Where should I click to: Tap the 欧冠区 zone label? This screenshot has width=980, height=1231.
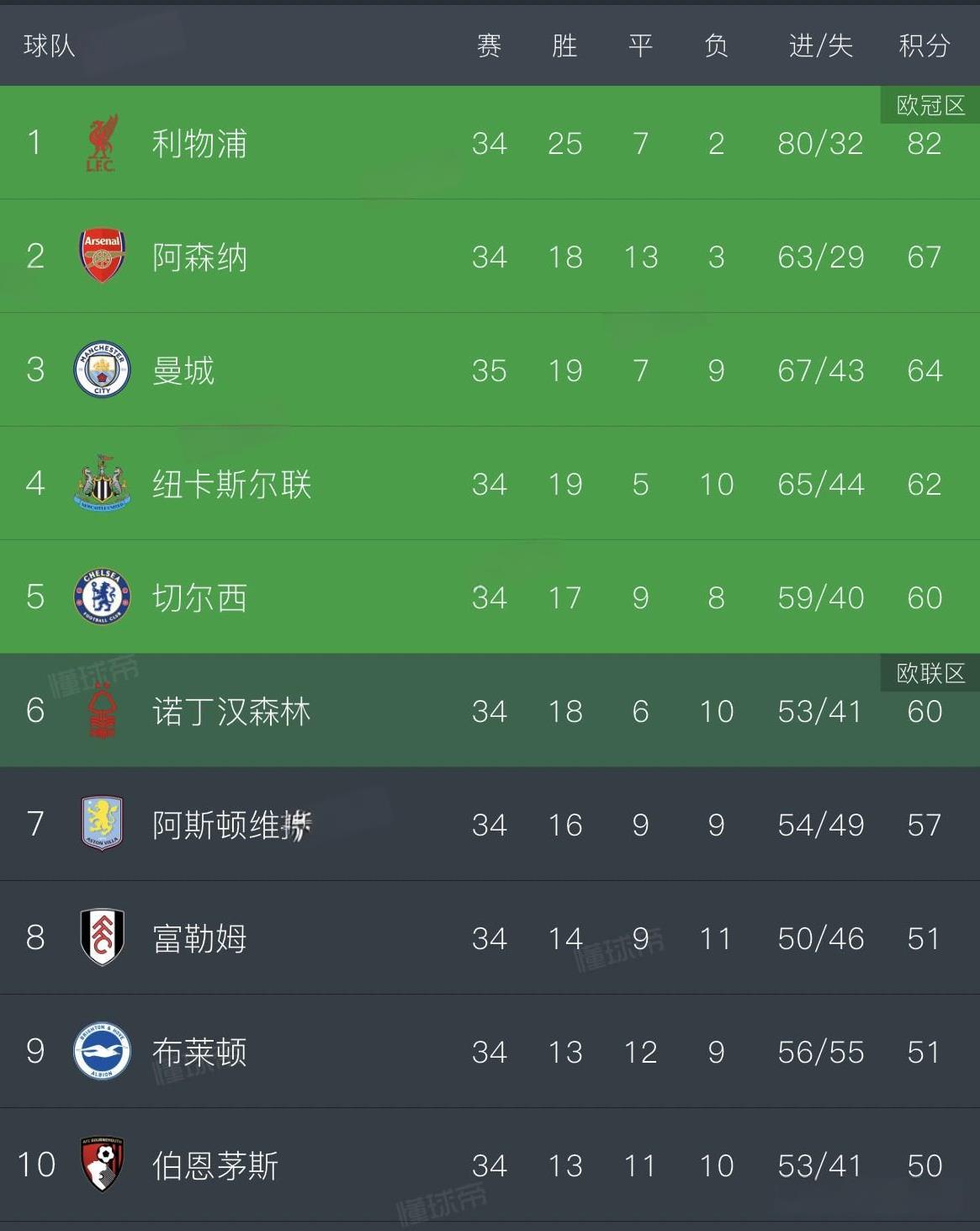click(x=930, y=105)
